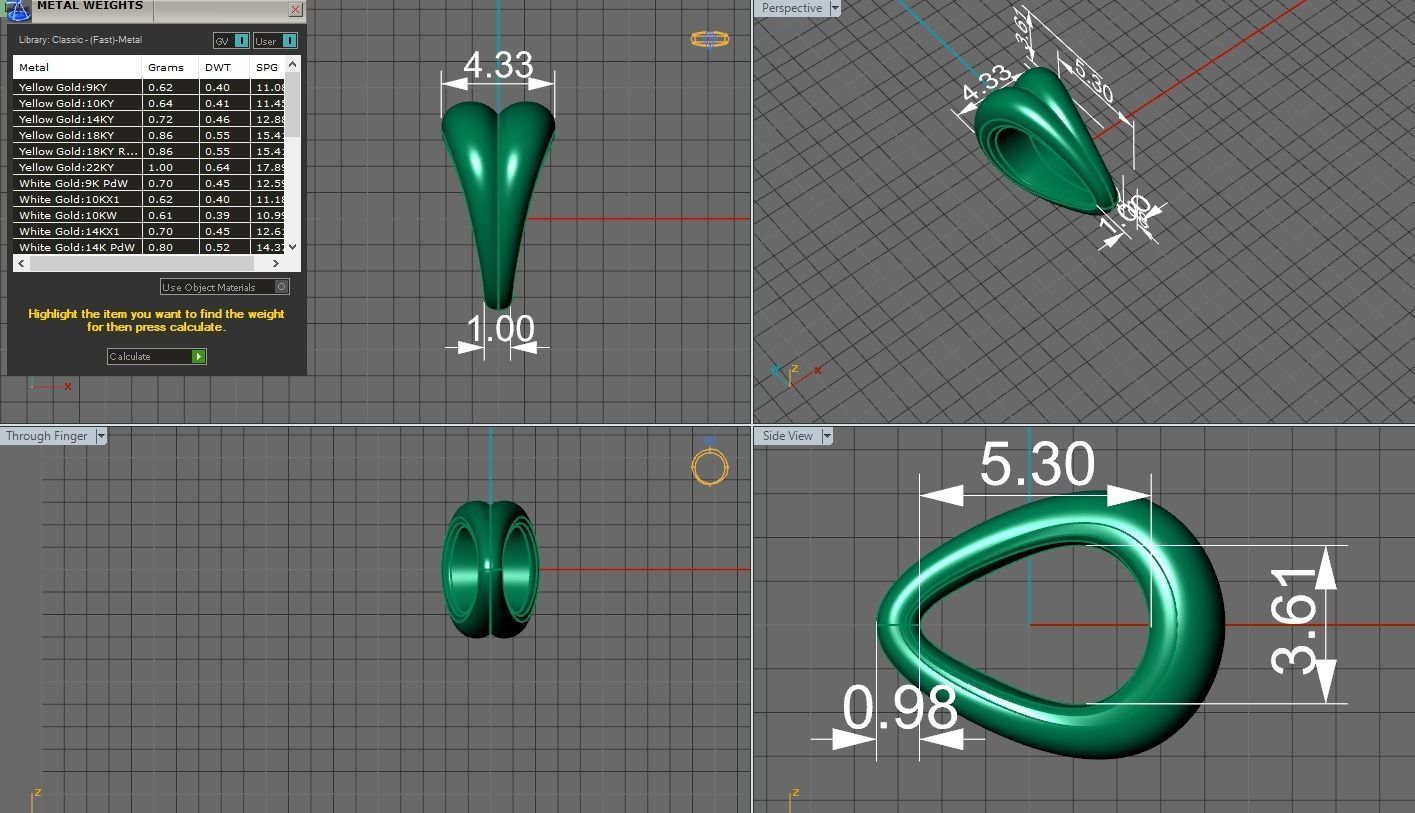Select the 3.61 dimension in Side View
This screenshot has width=1415, height=813.
pyautogui.click(x=1295, y=622)
